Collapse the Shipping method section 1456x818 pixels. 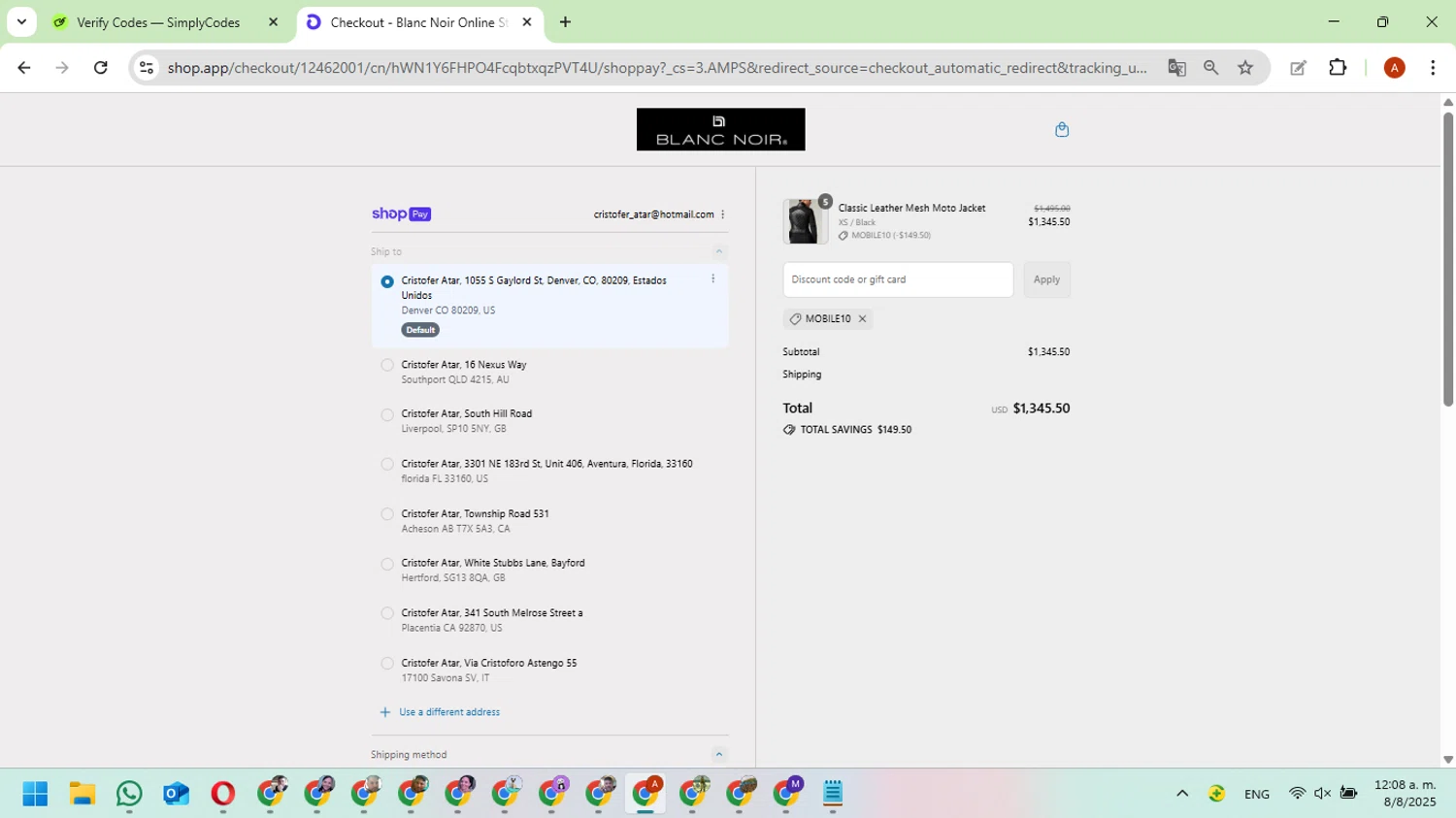[x=719, y=755]
